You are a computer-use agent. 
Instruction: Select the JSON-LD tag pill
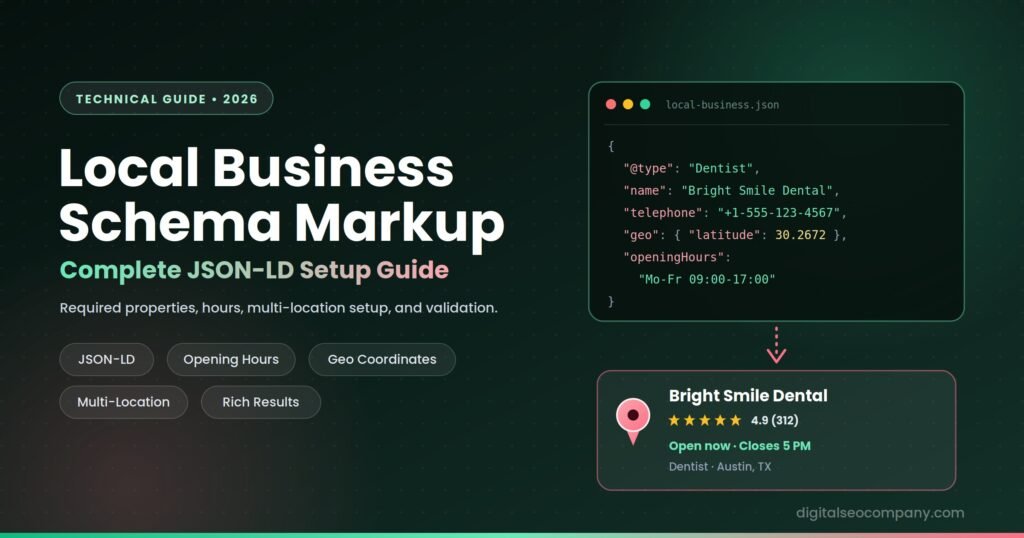click(x=106, y=359)
